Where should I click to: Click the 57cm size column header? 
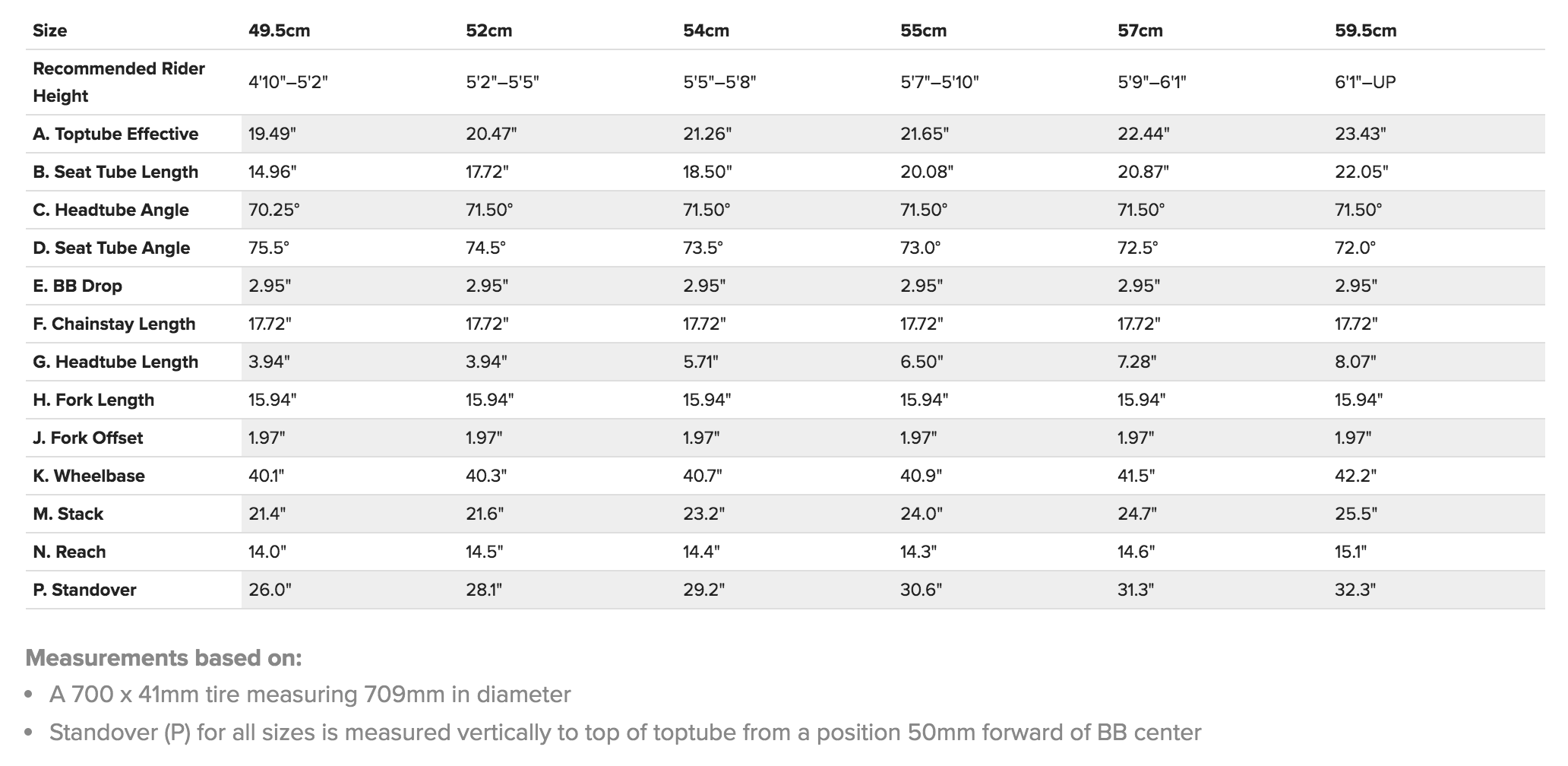point(1140,31)
